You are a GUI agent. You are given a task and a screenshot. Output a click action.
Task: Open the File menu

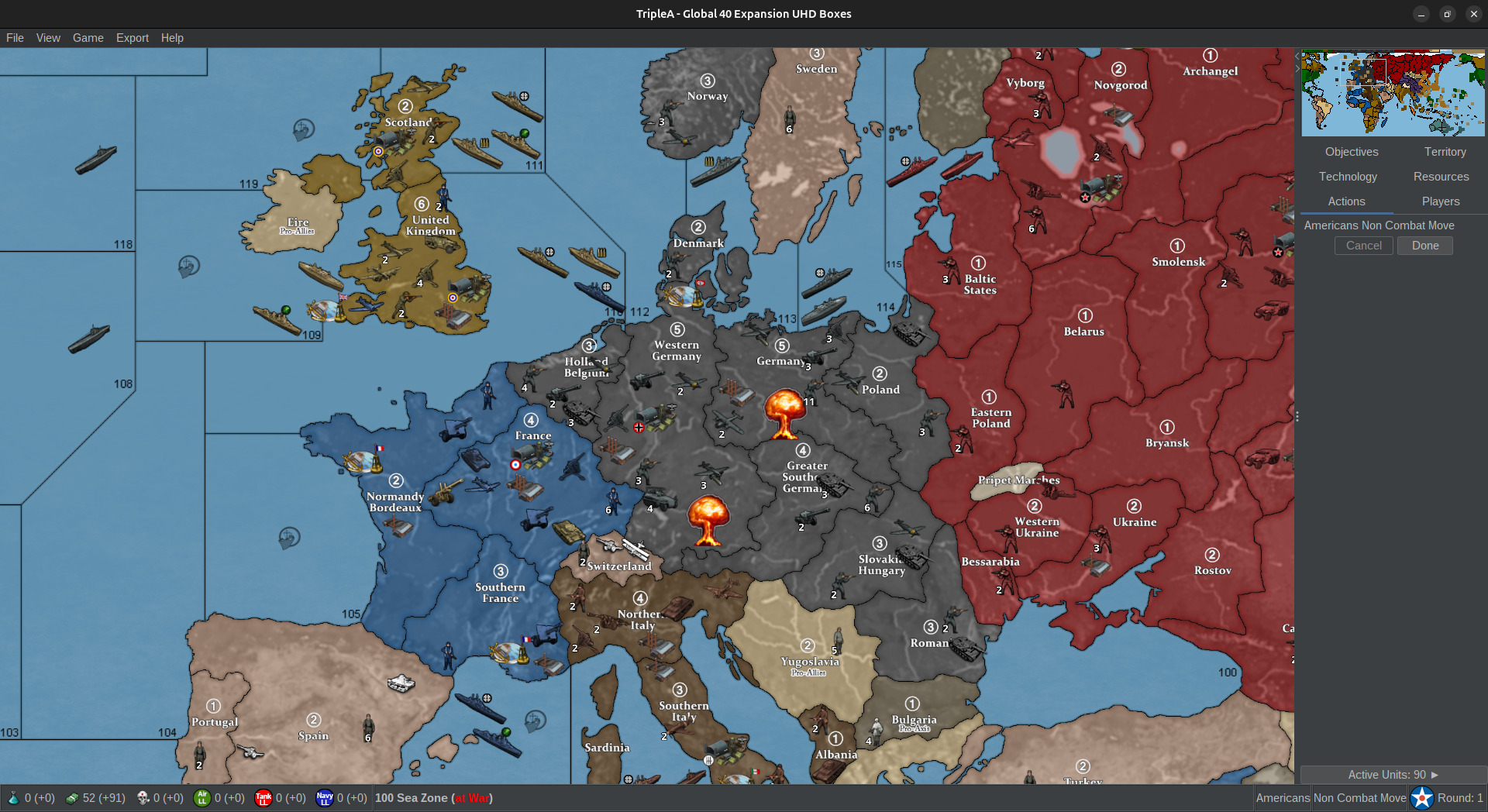click(15, 38)
